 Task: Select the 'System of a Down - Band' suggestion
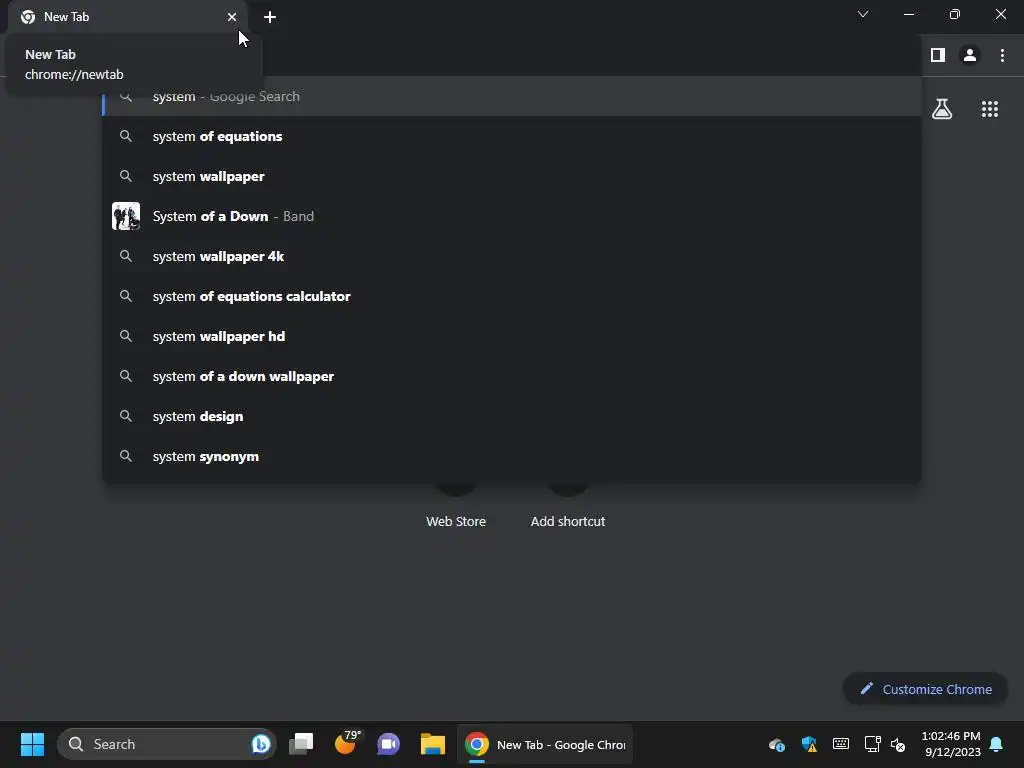click(x=512, y=216)
